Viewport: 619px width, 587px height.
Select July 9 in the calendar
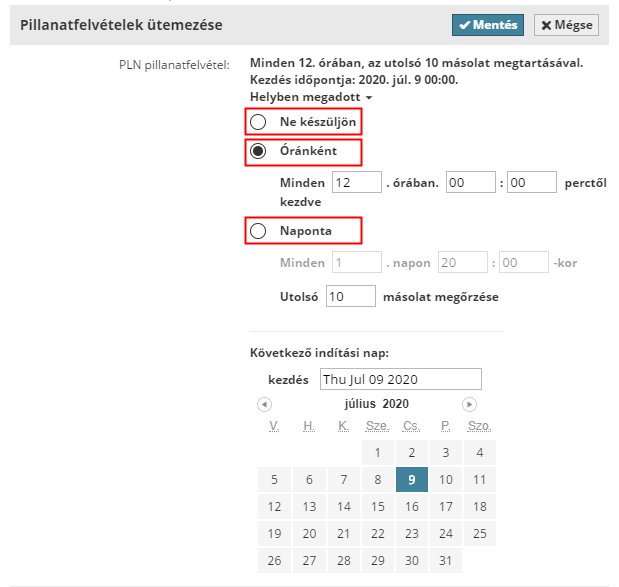click(411, 480)
